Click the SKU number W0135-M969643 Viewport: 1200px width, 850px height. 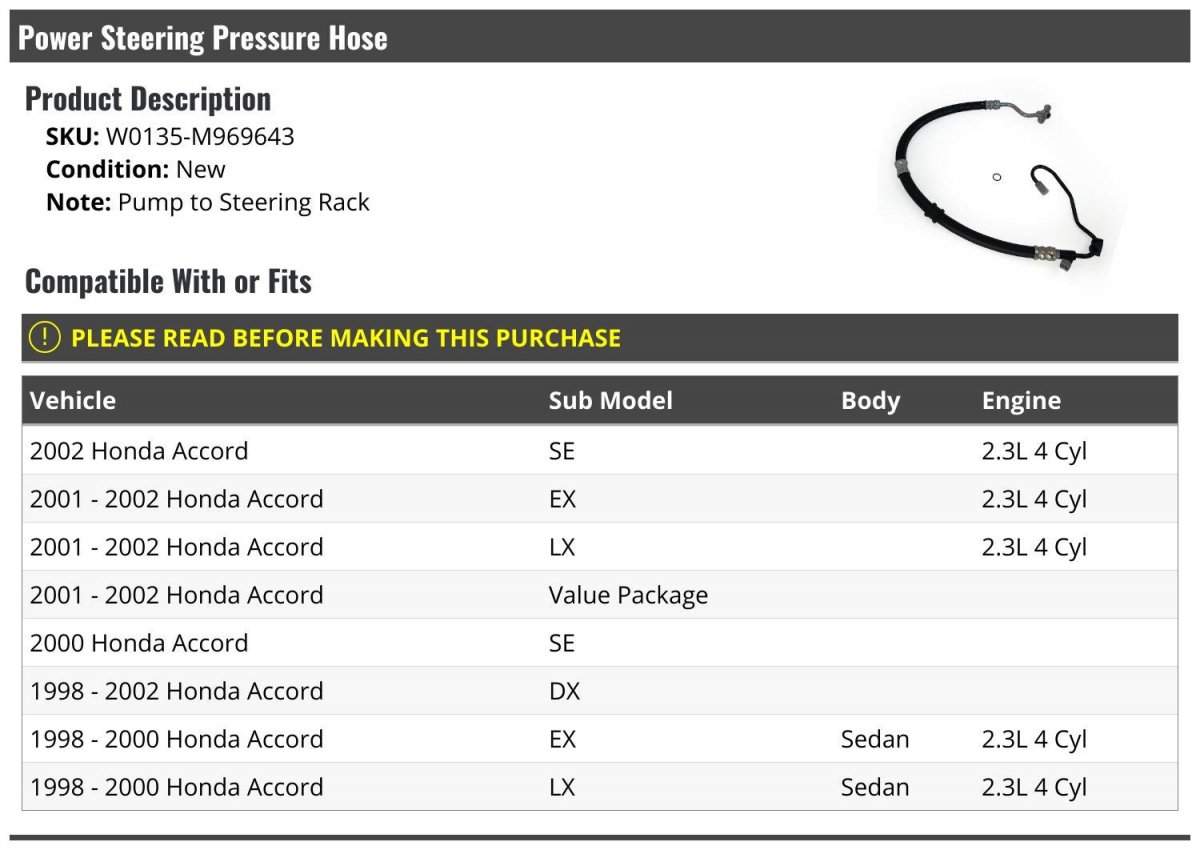coord(200,136)
